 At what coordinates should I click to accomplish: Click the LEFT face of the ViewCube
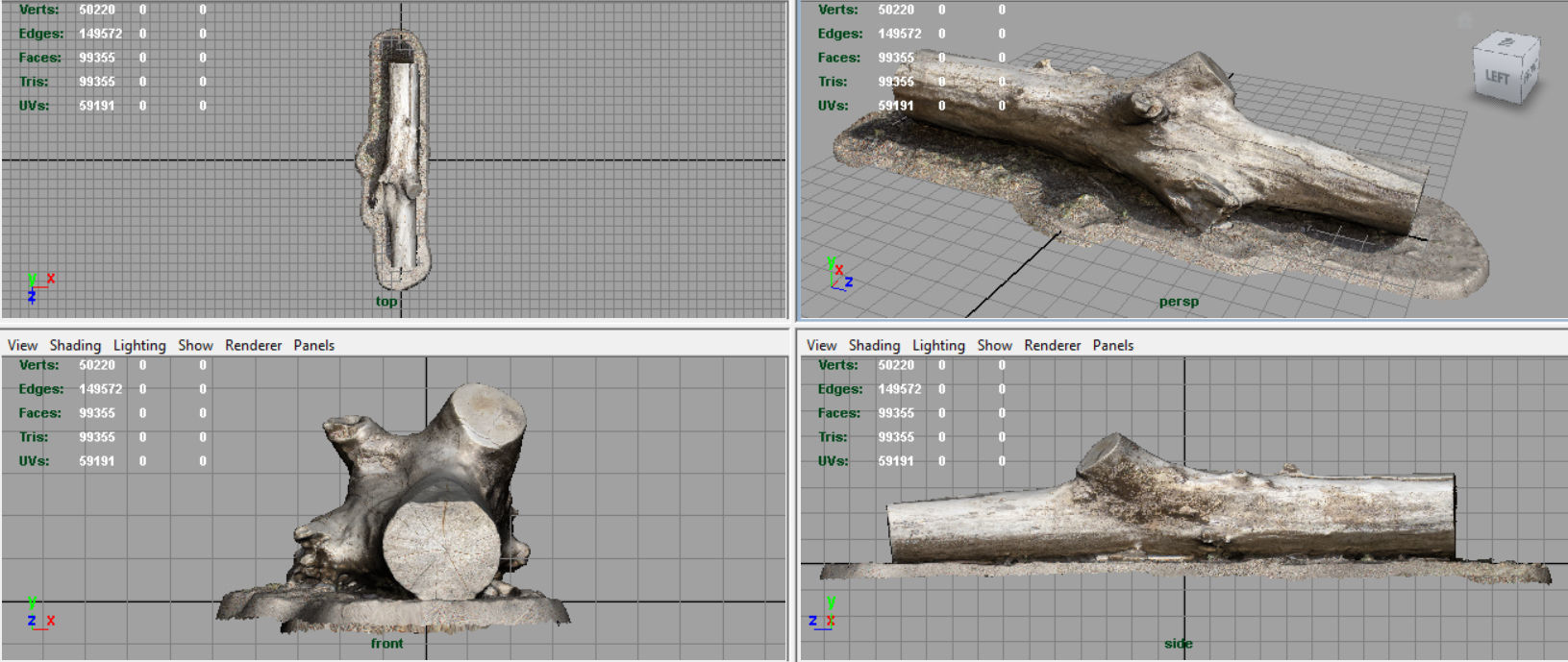pos(1497,77)
